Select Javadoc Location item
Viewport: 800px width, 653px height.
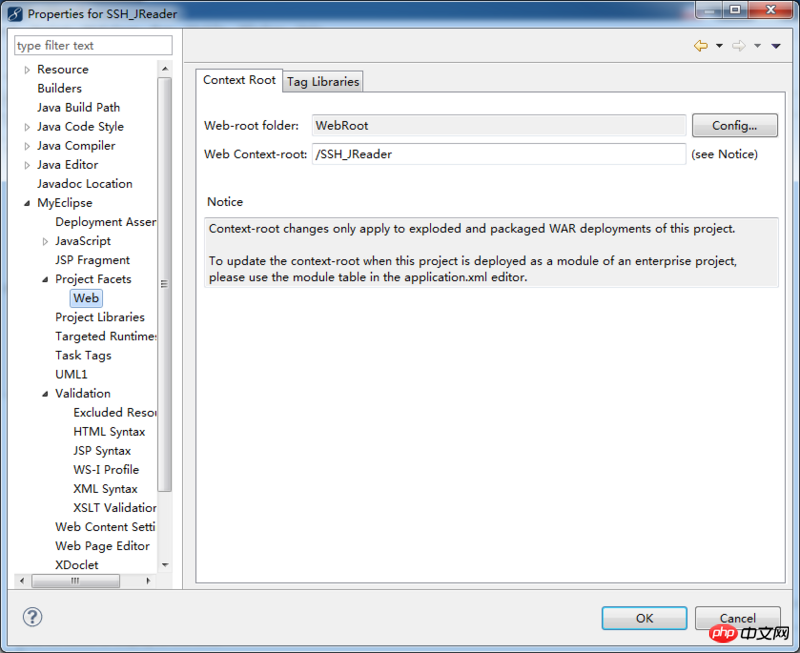(x=85, y=184)
